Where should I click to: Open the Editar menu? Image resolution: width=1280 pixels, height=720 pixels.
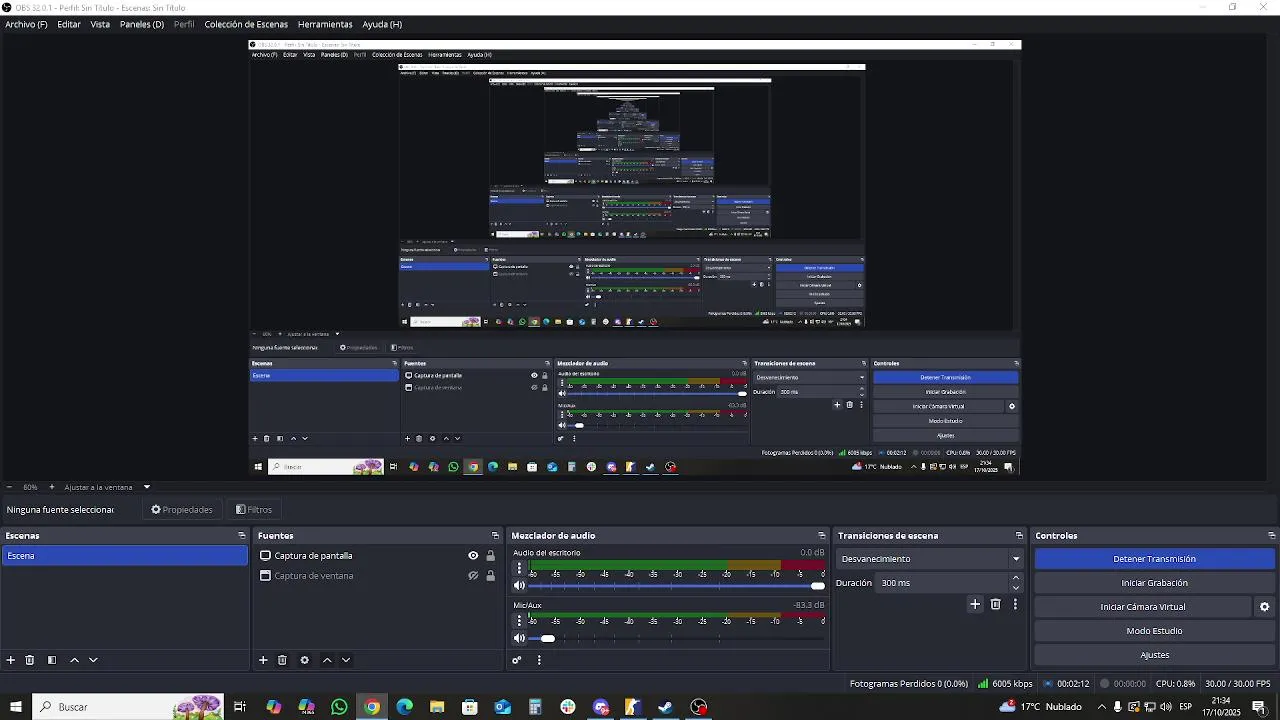pyautogui.click(x=69, y=24)
